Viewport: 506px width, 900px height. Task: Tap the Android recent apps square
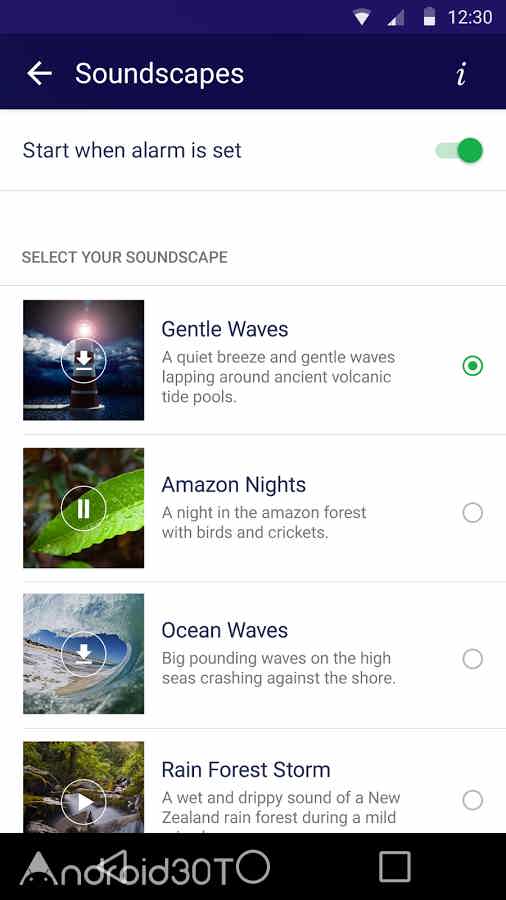point(395,867)
